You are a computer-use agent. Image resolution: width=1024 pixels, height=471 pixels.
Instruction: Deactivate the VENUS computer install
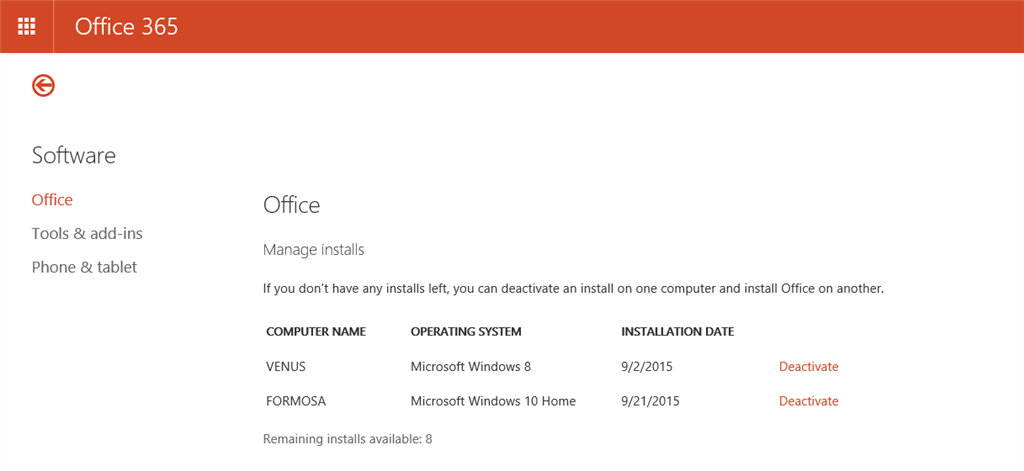coord(808,366)
